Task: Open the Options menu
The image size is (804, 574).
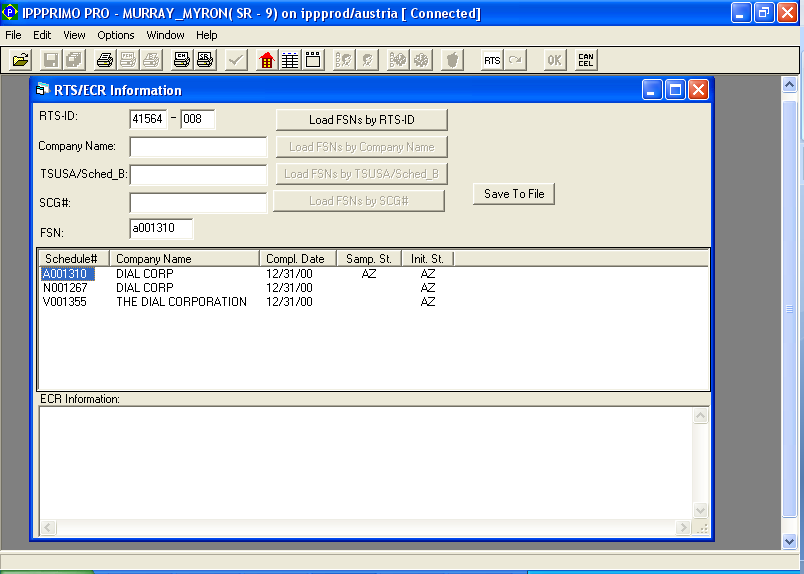Action: 116,35
